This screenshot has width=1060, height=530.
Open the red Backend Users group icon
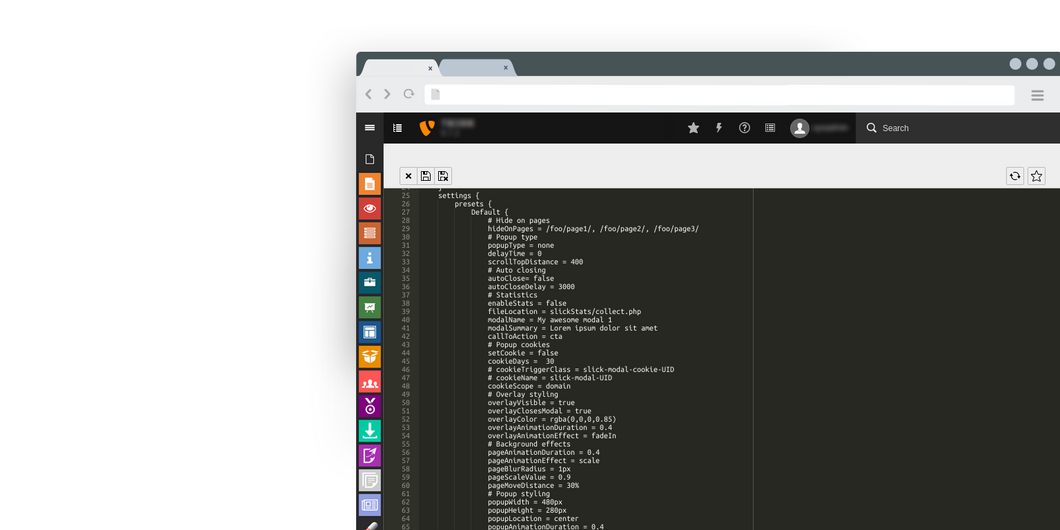tap(370, 382)
